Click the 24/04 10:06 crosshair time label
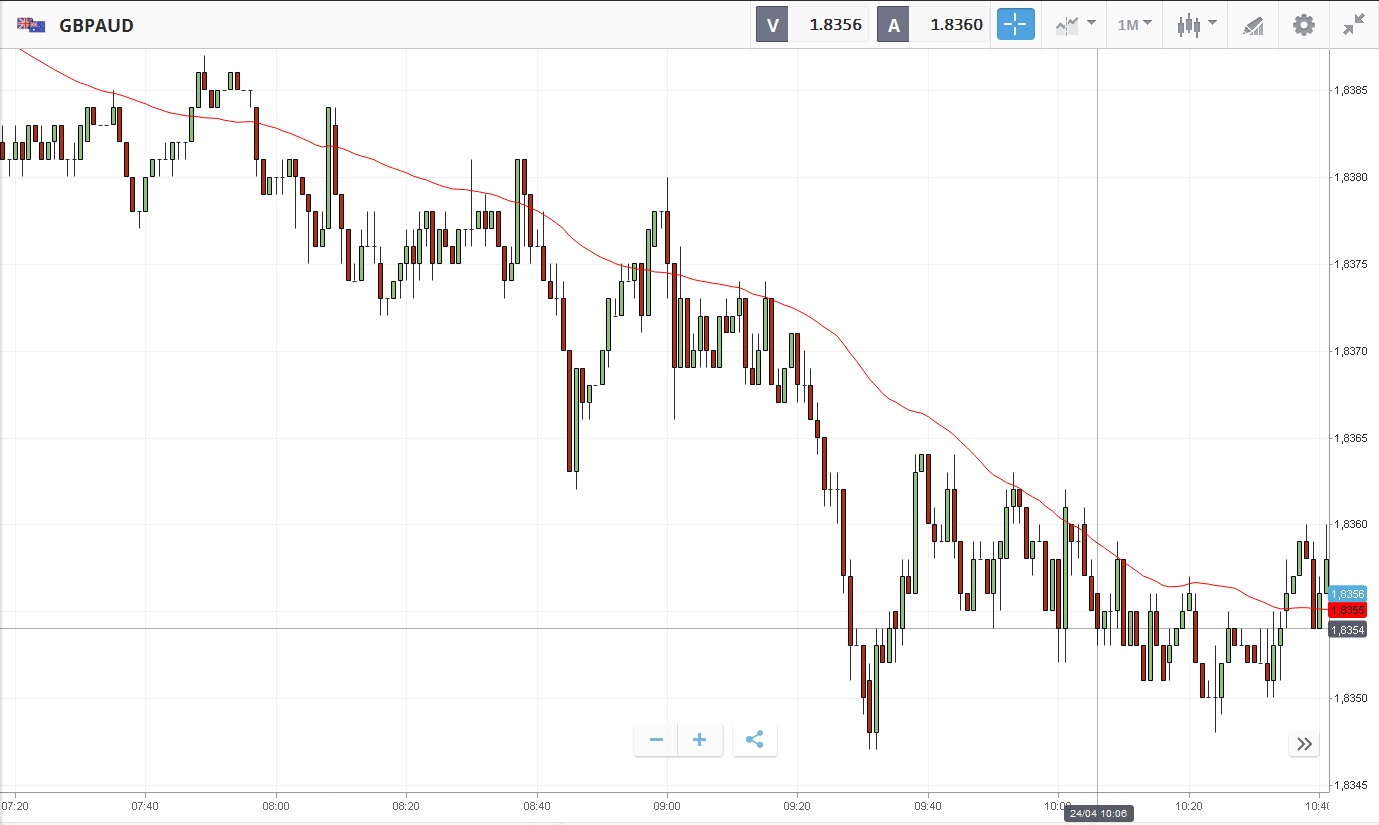Screen dimensions: 1379x825 (1097, 814)
